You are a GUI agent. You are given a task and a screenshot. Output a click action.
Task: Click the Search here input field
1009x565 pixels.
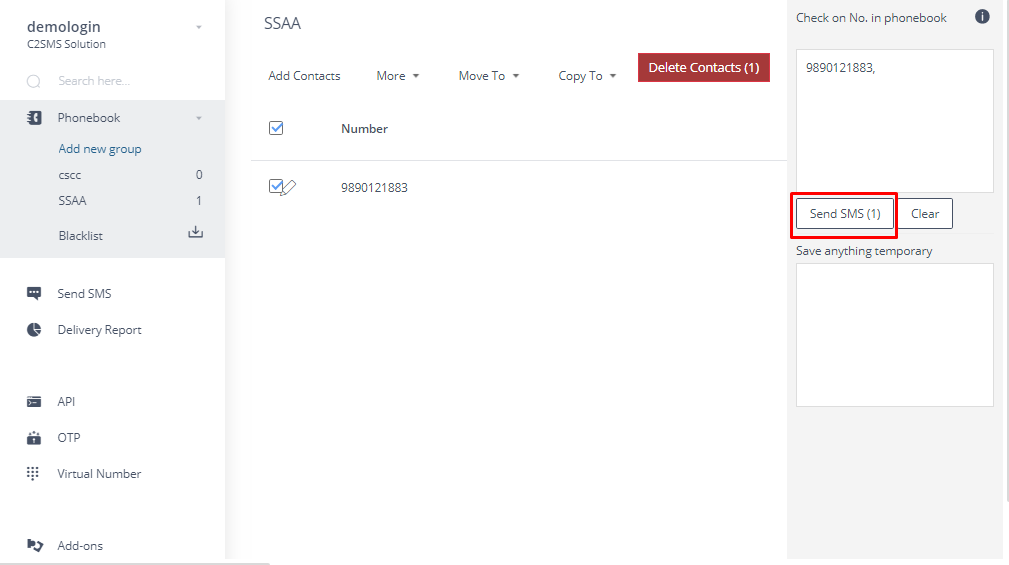point(94,81)
